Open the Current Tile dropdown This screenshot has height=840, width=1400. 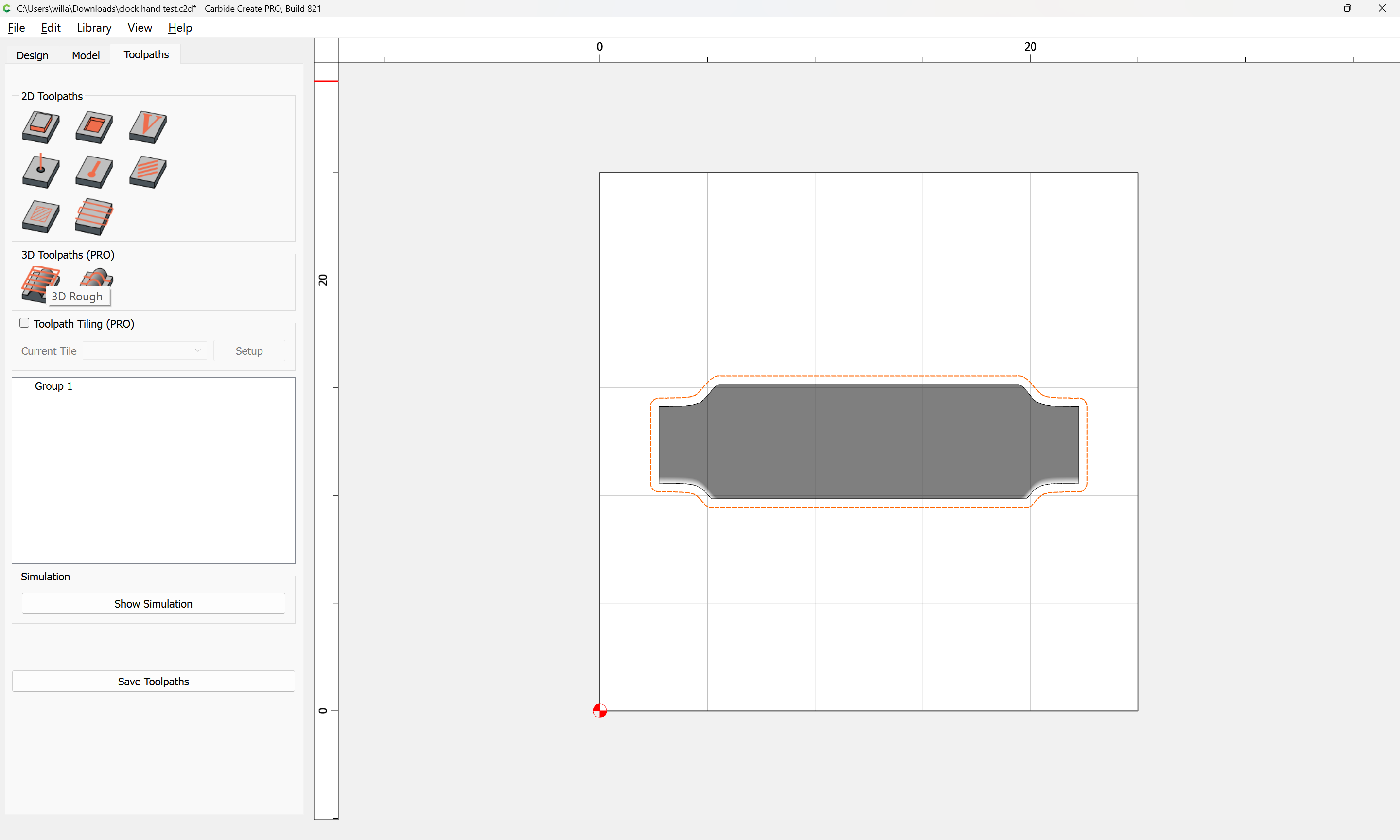145,350
